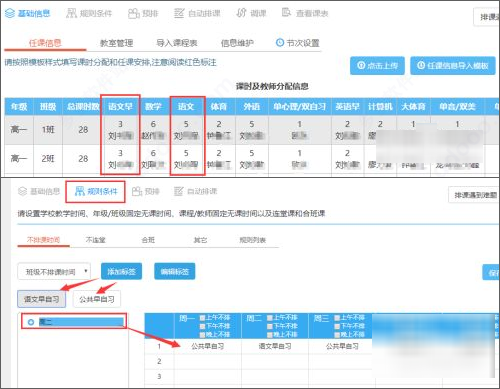Check 周三 晚上不排 checkbox
500x389 pixels.
[x=337, y=334]
